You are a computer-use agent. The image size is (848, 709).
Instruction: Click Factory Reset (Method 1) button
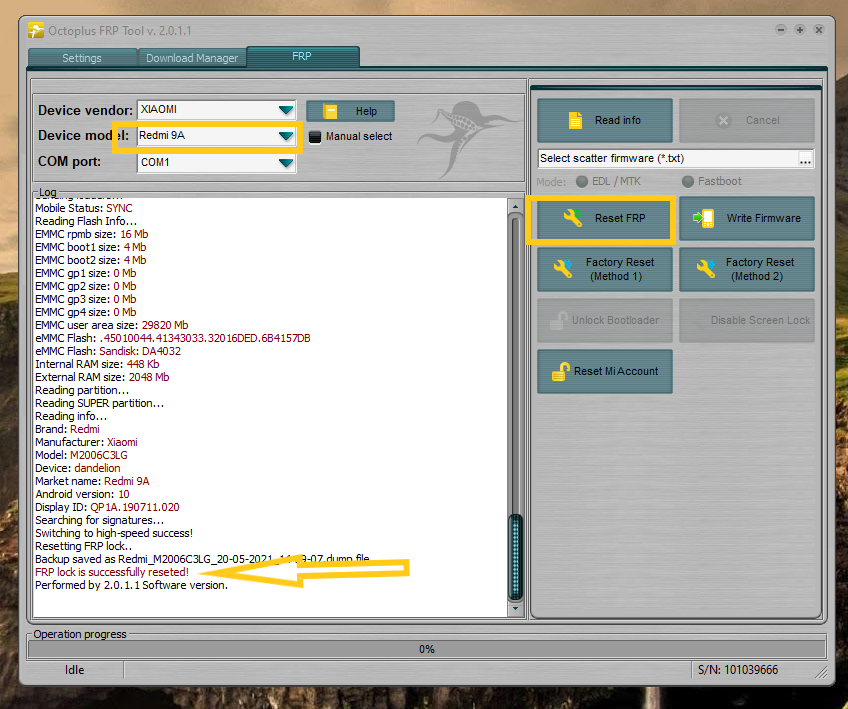[605, 269]
